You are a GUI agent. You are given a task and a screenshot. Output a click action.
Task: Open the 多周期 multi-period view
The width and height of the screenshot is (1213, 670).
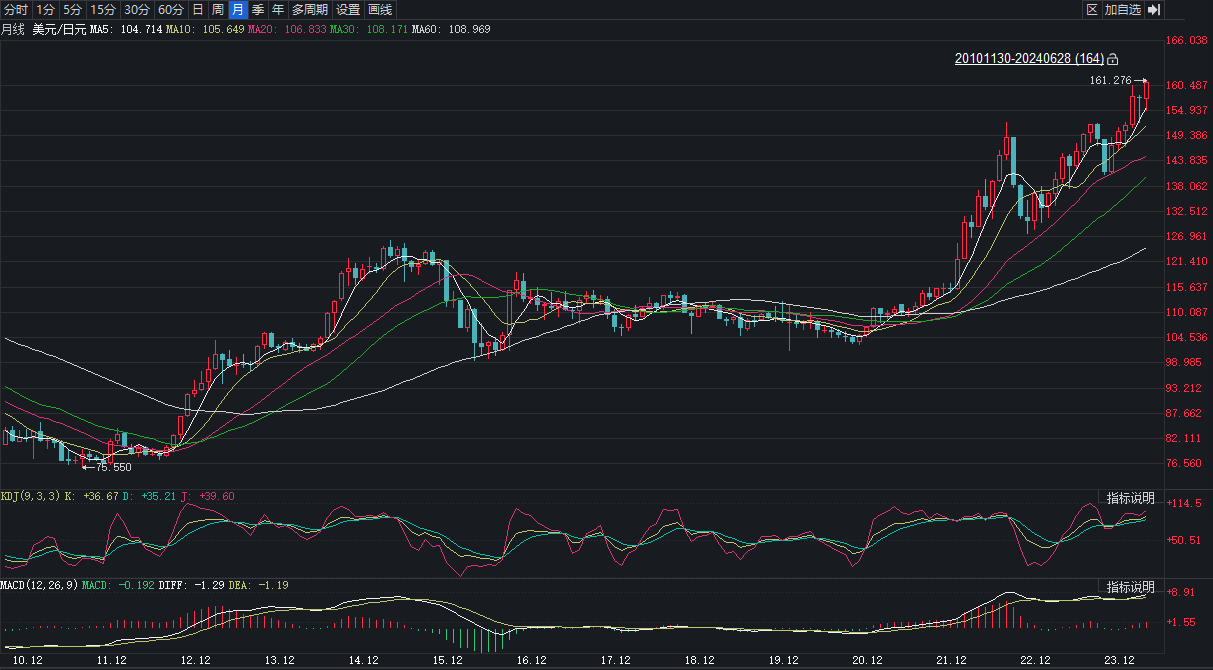(x=310, y=10)
